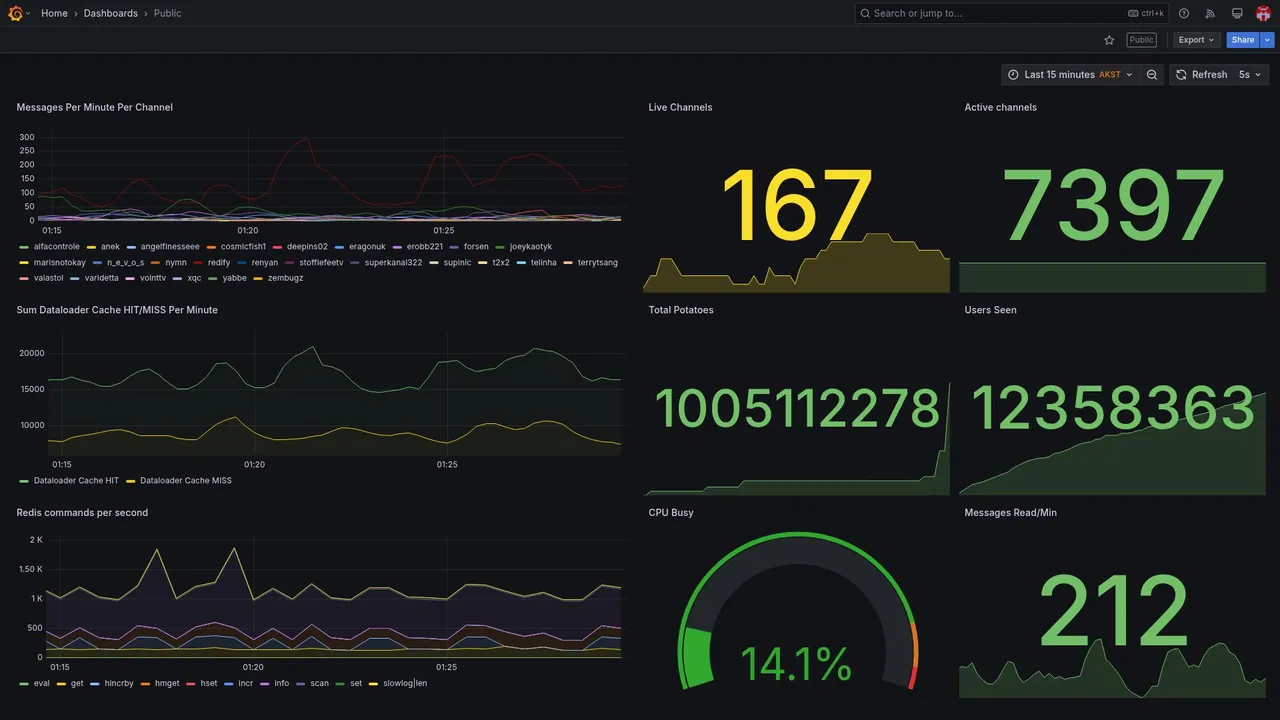Go to Home in breadcrumb
This screenshot has width=1280, height=720.
[x=54, y=13]
